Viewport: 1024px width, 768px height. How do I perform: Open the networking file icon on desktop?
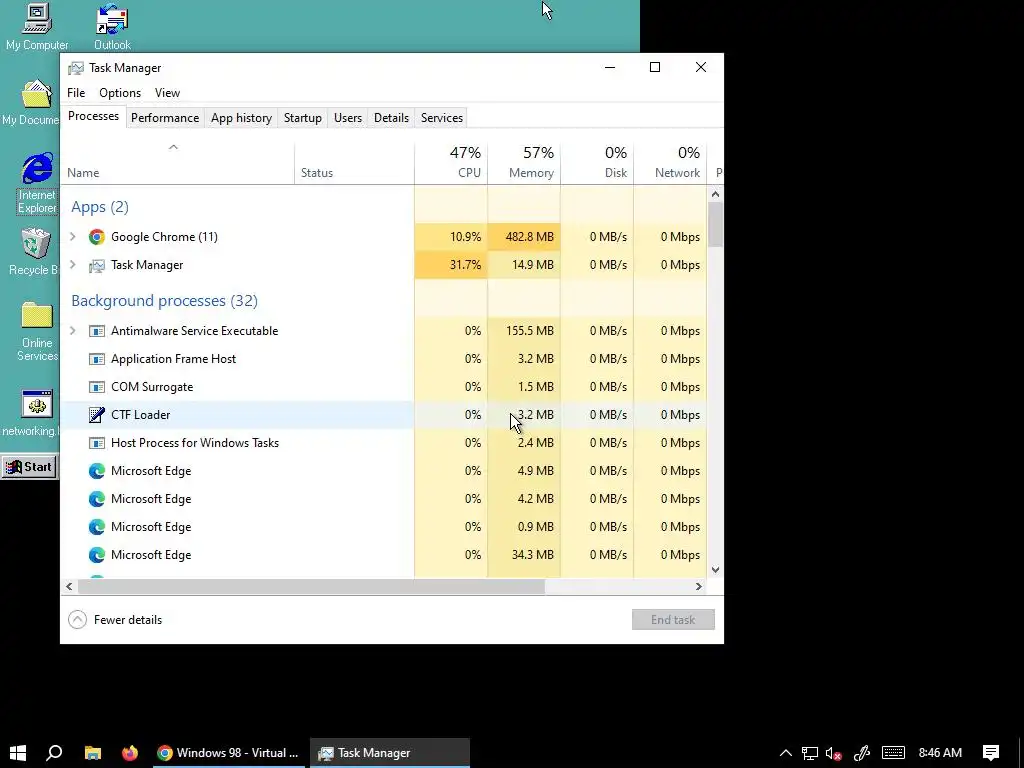(31, 413)
